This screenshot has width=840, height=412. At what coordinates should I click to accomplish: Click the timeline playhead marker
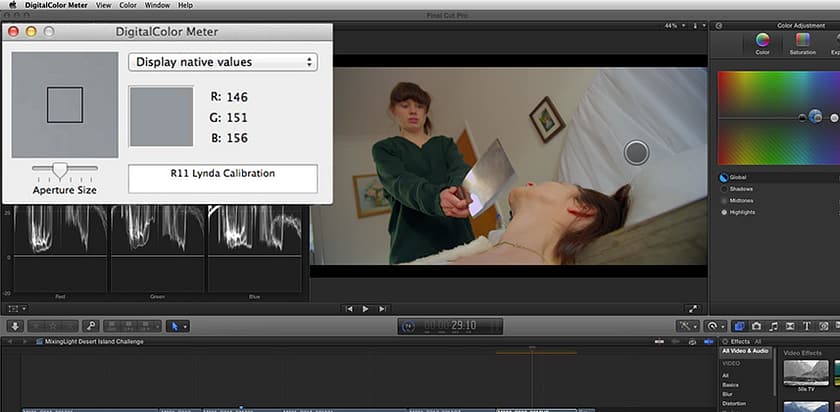pyautogui.click(x=532, y=348)
